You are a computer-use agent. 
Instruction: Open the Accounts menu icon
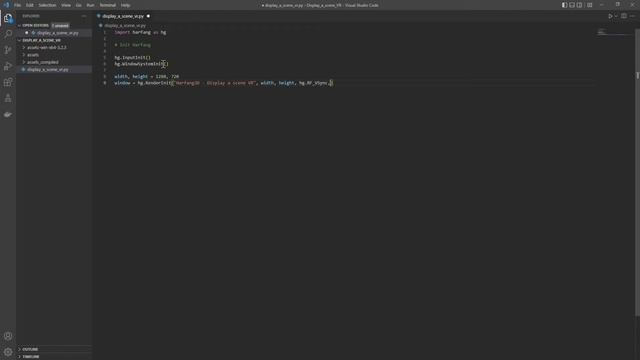tap(8, 336)
